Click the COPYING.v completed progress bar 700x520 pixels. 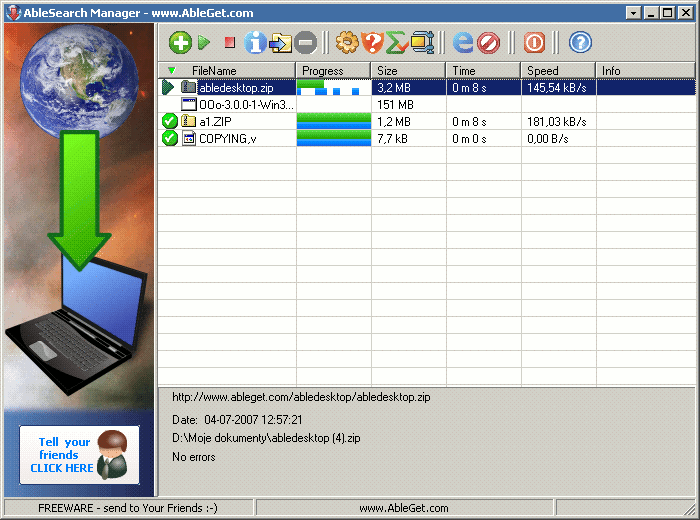333,138
